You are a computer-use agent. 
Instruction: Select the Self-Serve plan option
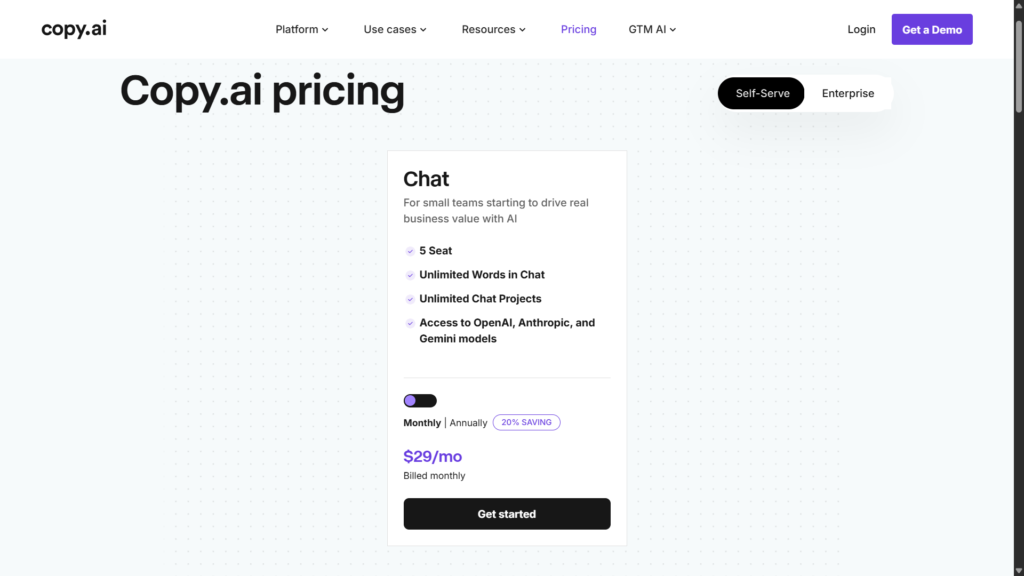click(x=761, y=93)
